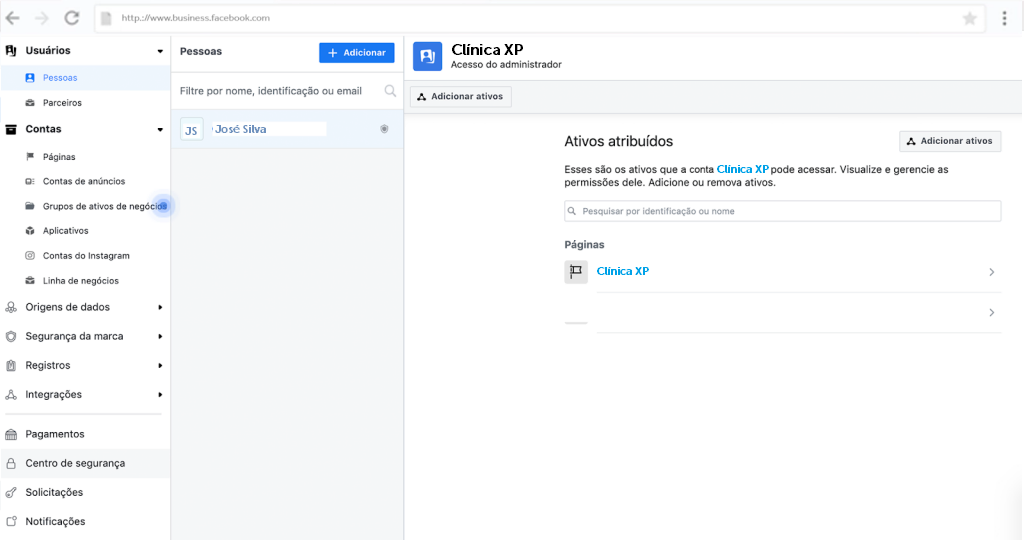The image size is (1024, 540).
Task: Click the Páginas flag icon in sidebar
Action: (x=30, y=157)
